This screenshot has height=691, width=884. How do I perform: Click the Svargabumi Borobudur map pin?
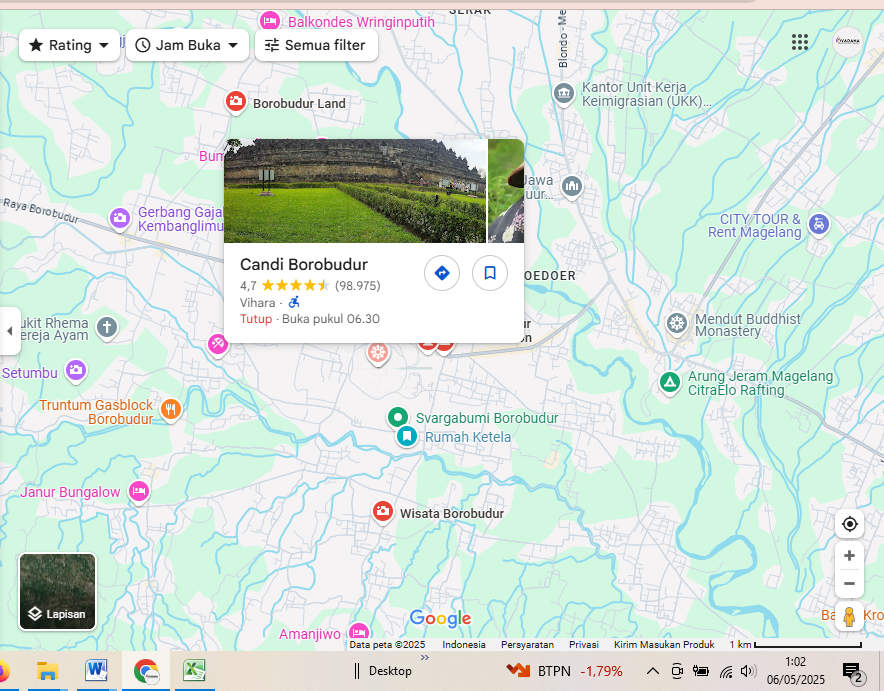point(397,417)
